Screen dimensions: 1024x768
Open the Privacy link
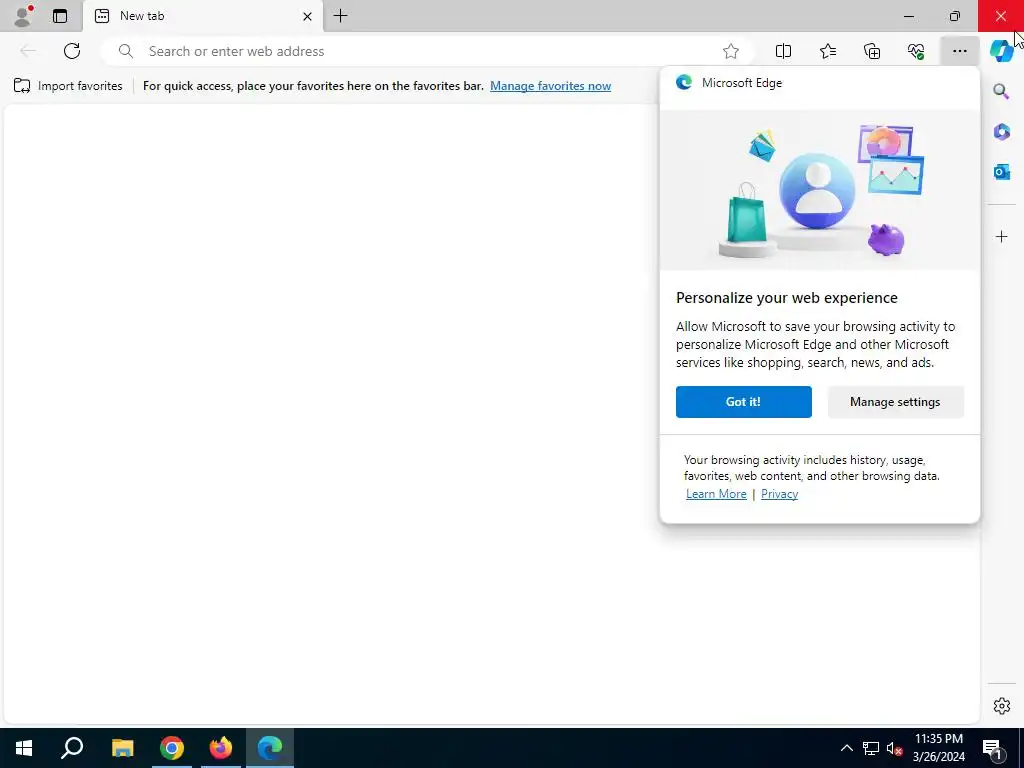(x=779, y=494)
